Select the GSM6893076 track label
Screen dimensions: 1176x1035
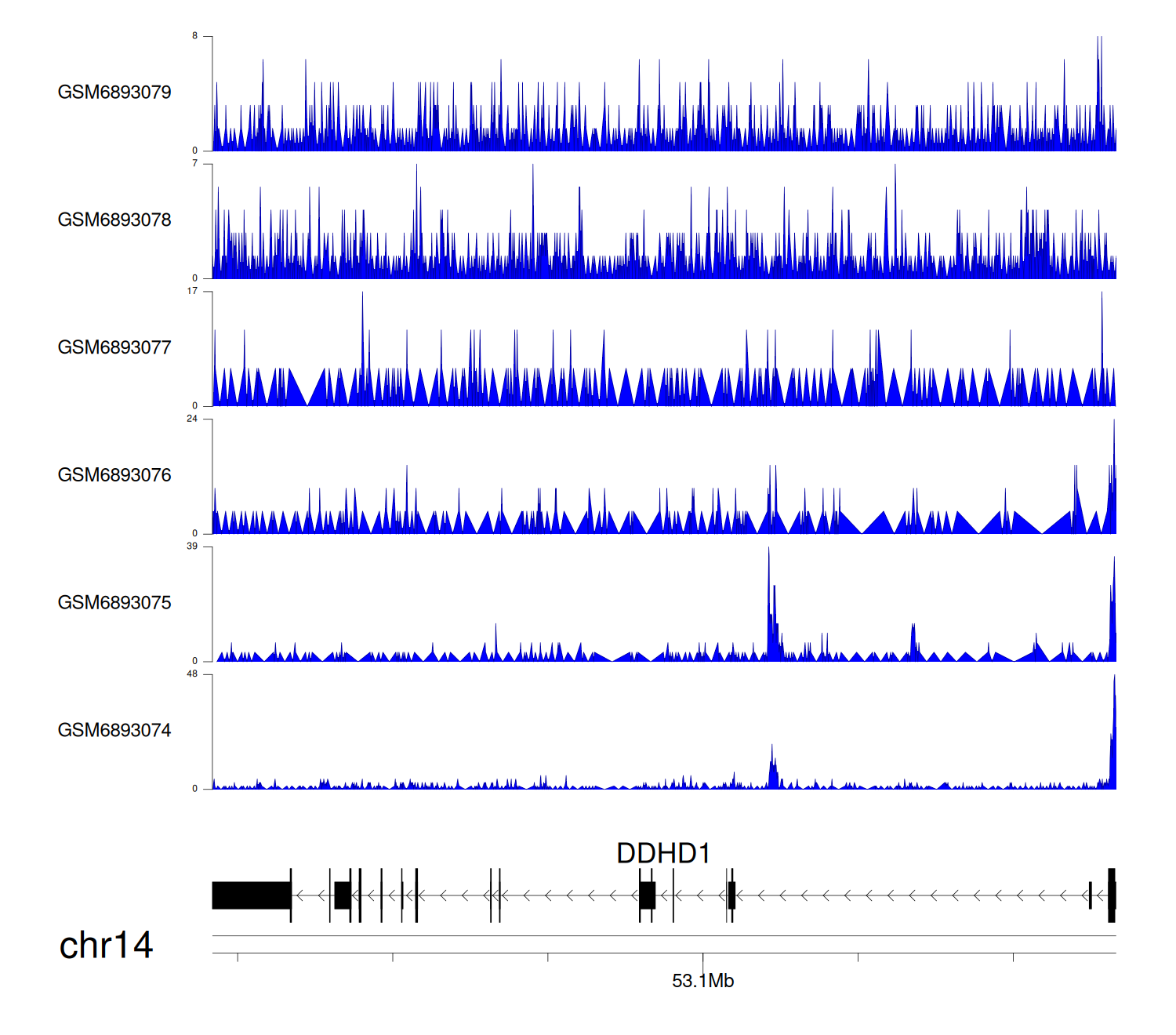coord(114,475)
